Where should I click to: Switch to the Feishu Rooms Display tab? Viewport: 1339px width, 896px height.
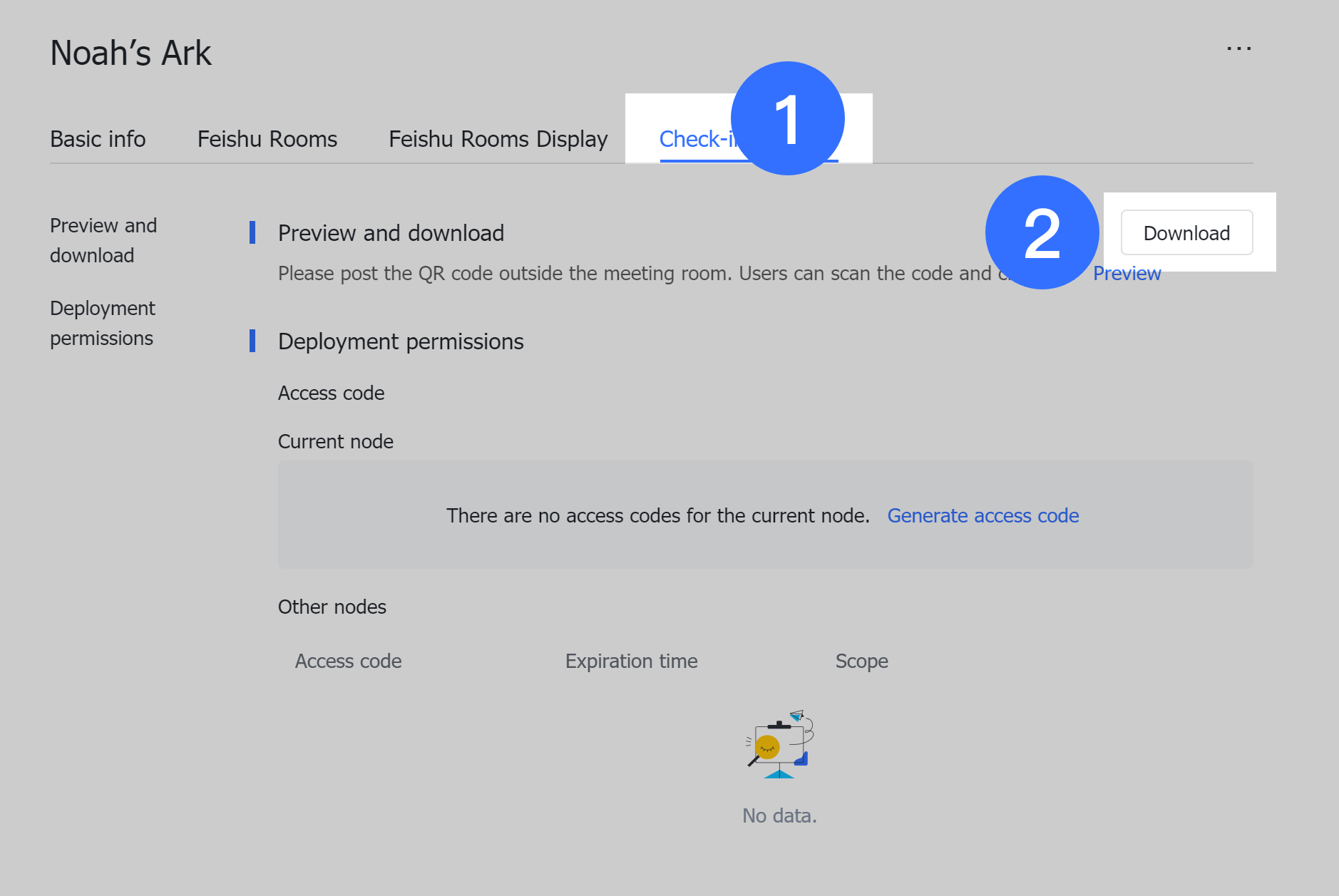[x=498, y=139]
